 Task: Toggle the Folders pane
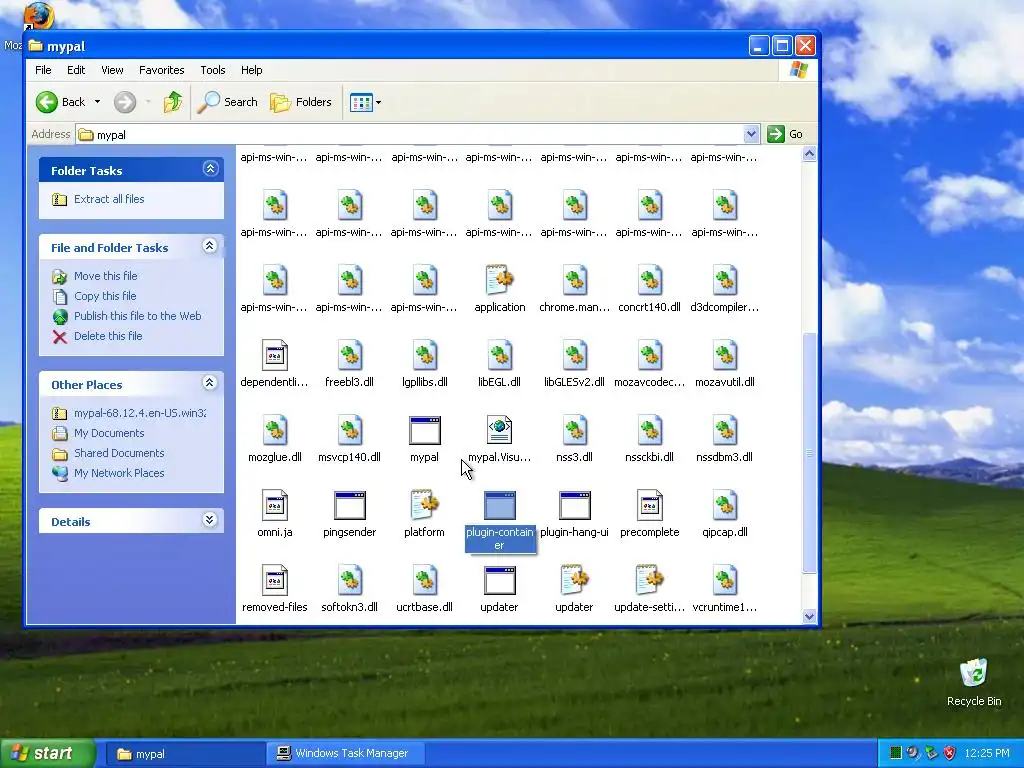(301, 102)
